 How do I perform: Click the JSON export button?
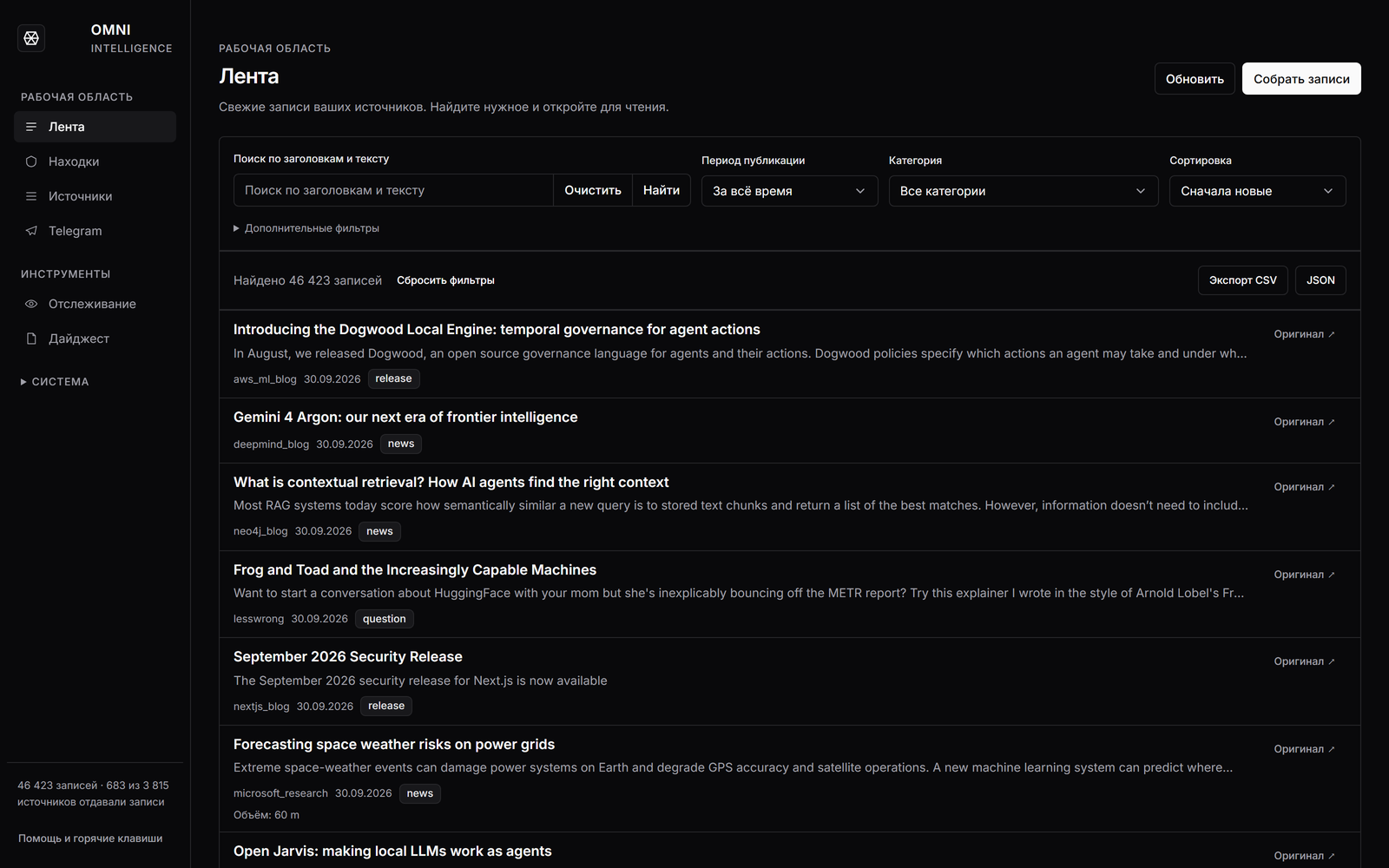click(1320, 280)
